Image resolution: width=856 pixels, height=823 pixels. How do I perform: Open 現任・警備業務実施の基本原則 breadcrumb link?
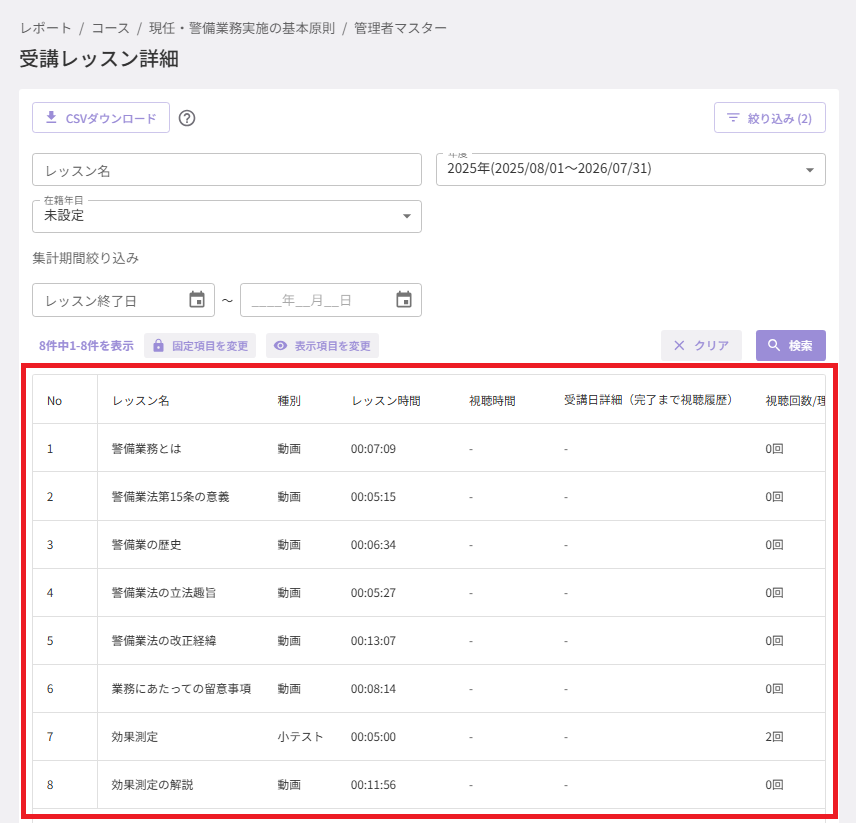pos(242,28)
